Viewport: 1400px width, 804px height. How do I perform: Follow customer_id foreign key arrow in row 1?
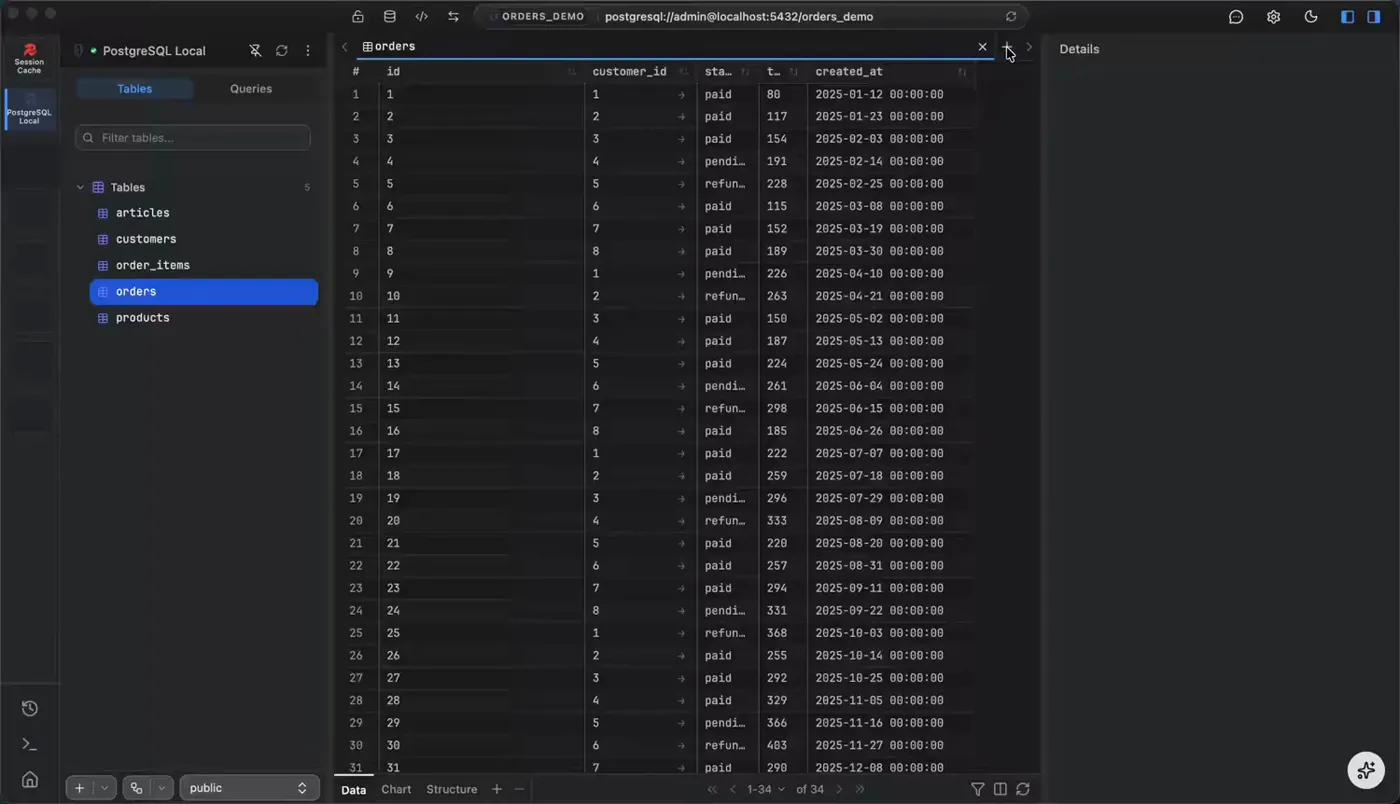(682, 95)
